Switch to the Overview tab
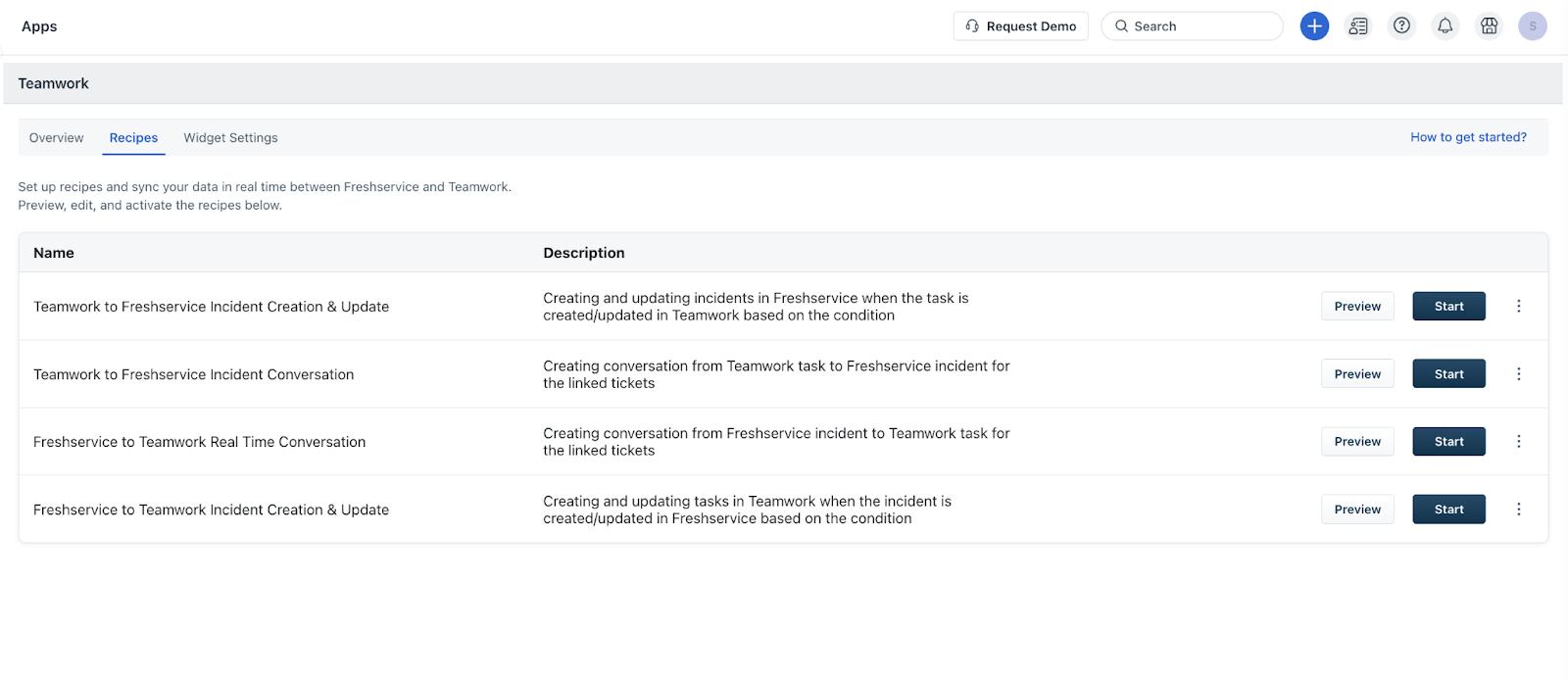 pos(56,138)
